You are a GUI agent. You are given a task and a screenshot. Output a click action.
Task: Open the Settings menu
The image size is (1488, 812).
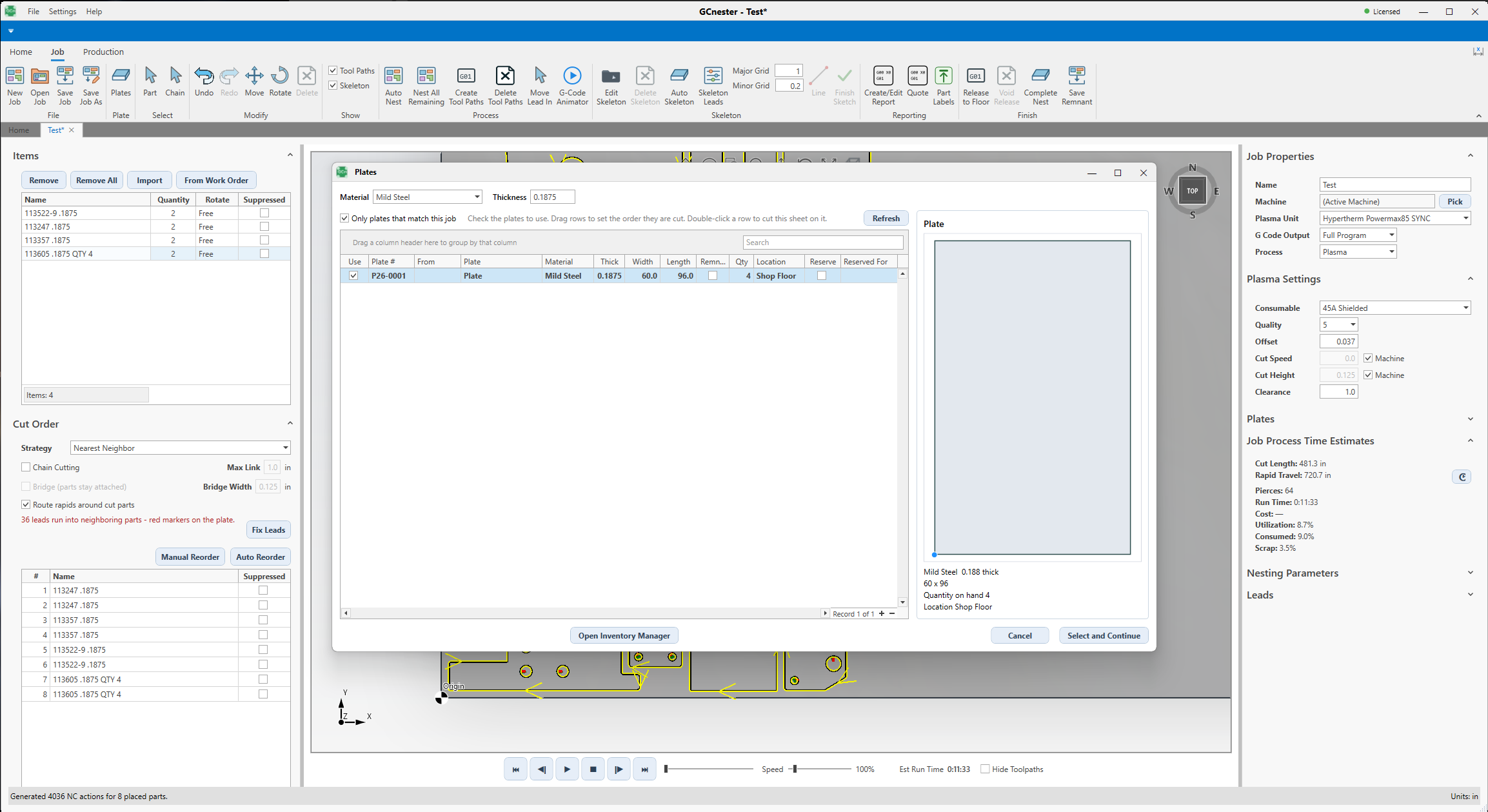[63, 11]
